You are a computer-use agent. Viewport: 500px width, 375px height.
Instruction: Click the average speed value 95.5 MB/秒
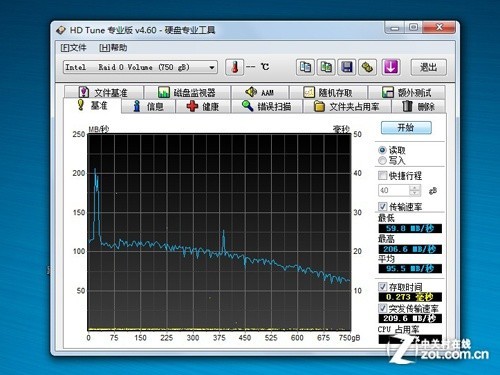(410, 269)
